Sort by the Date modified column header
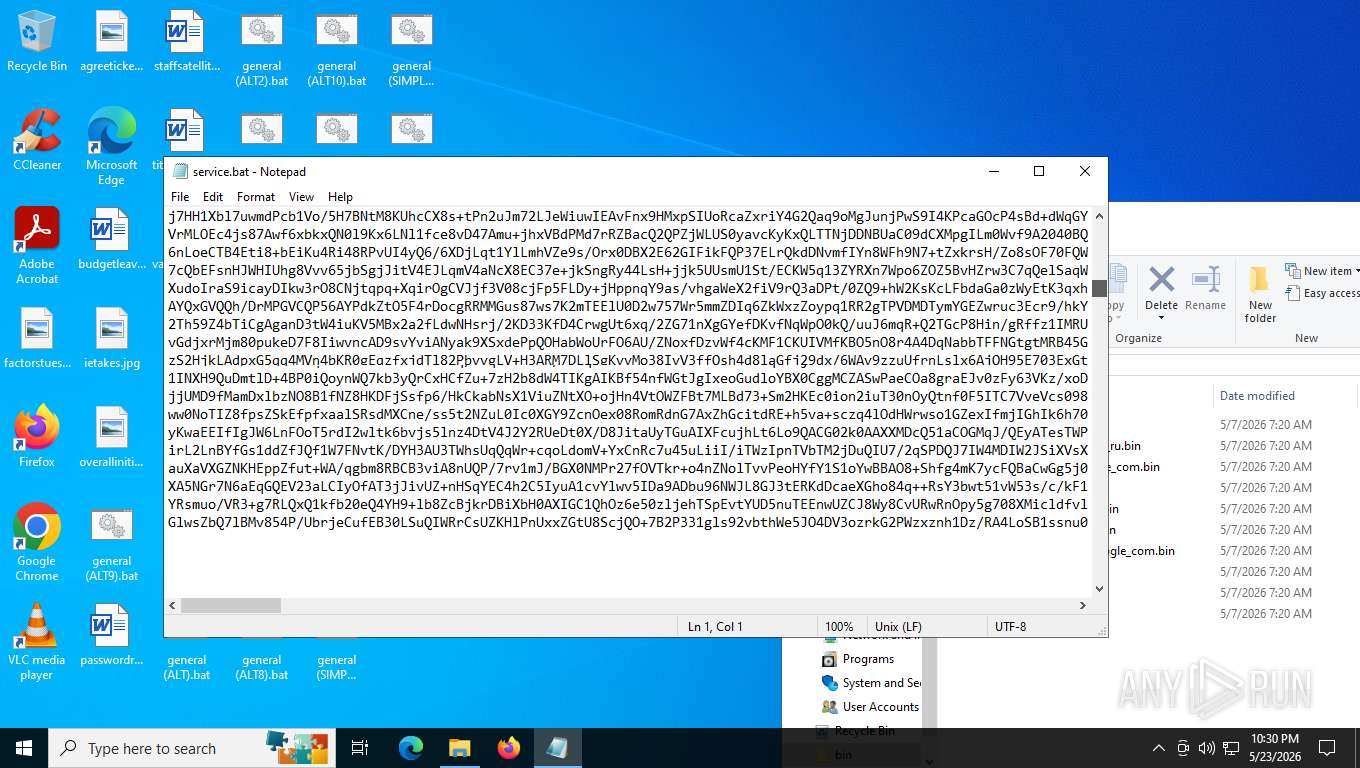The height and width of the screenshot is (768, 1360). 1257,396
